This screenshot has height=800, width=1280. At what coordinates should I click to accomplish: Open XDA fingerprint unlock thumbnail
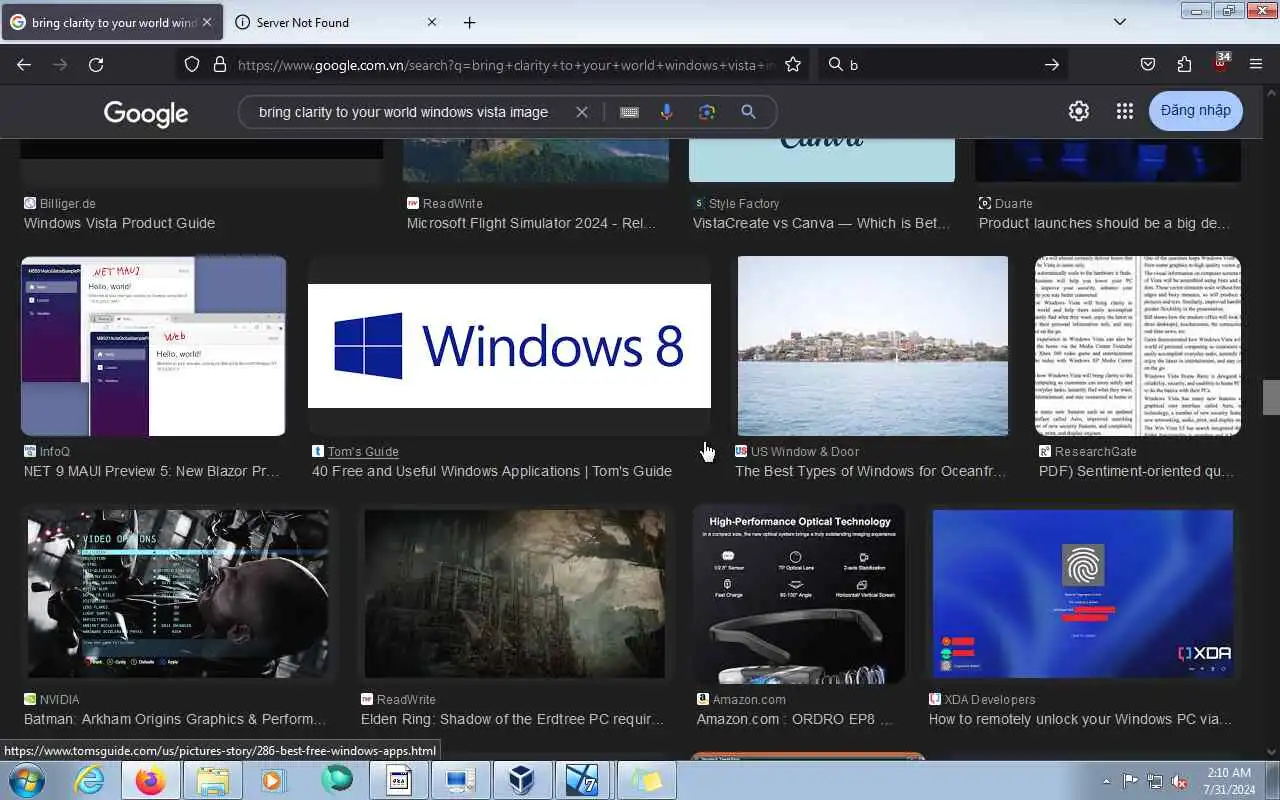point(1083,594)
